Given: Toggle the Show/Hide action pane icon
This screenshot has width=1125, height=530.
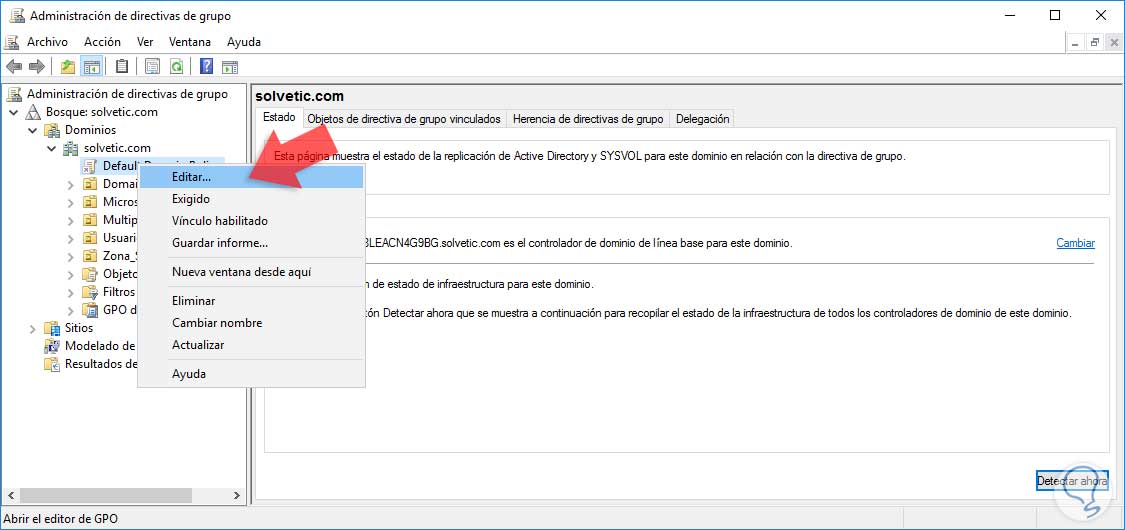Looking at the screenshot, I should click(230, 67).
